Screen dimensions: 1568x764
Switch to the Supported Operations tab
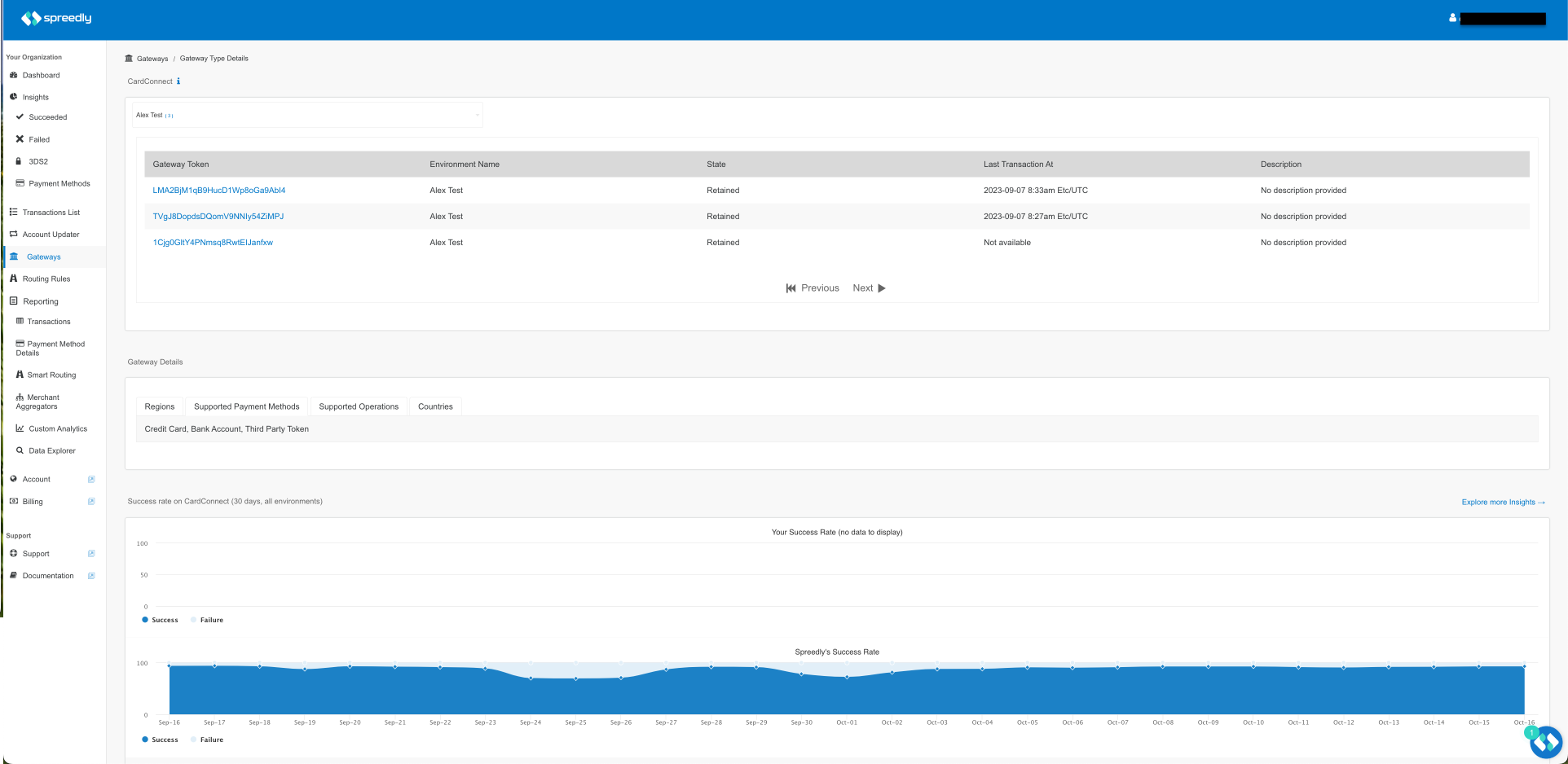(x=359, y=406)
